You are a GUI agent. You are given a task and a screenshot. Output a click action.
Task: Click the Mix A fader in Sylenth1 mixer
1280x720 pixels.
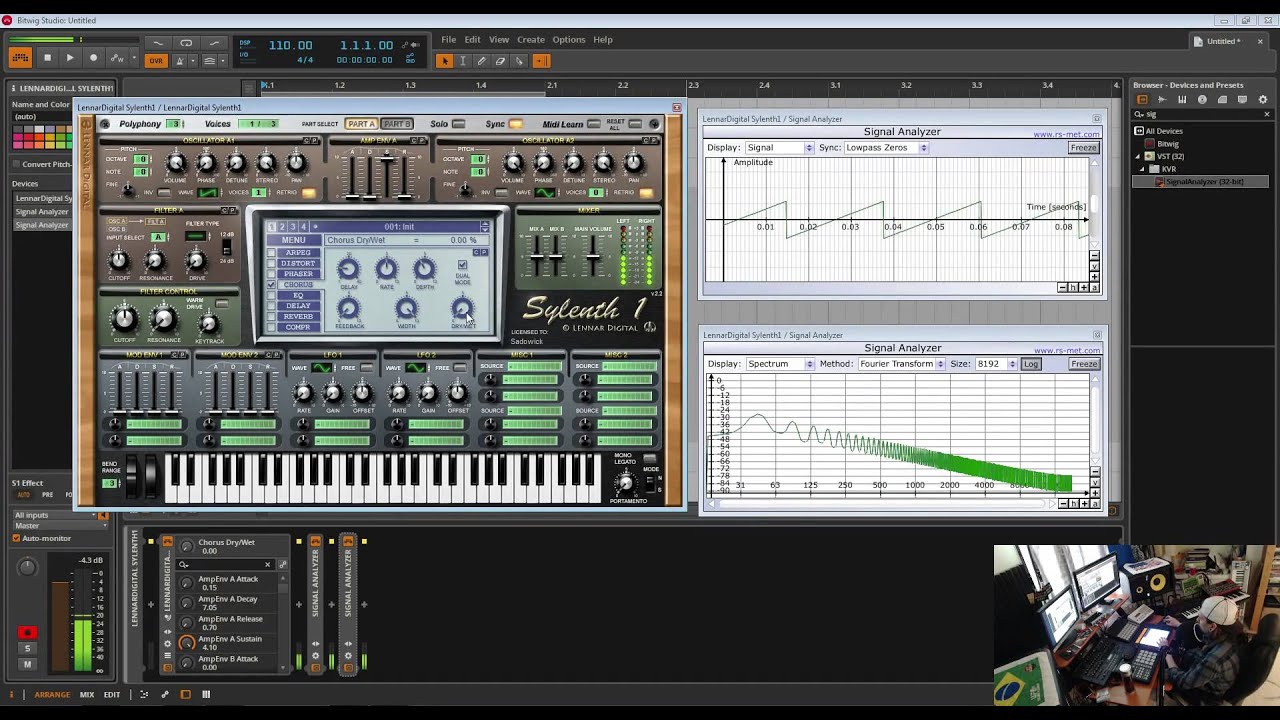point(537,259)
